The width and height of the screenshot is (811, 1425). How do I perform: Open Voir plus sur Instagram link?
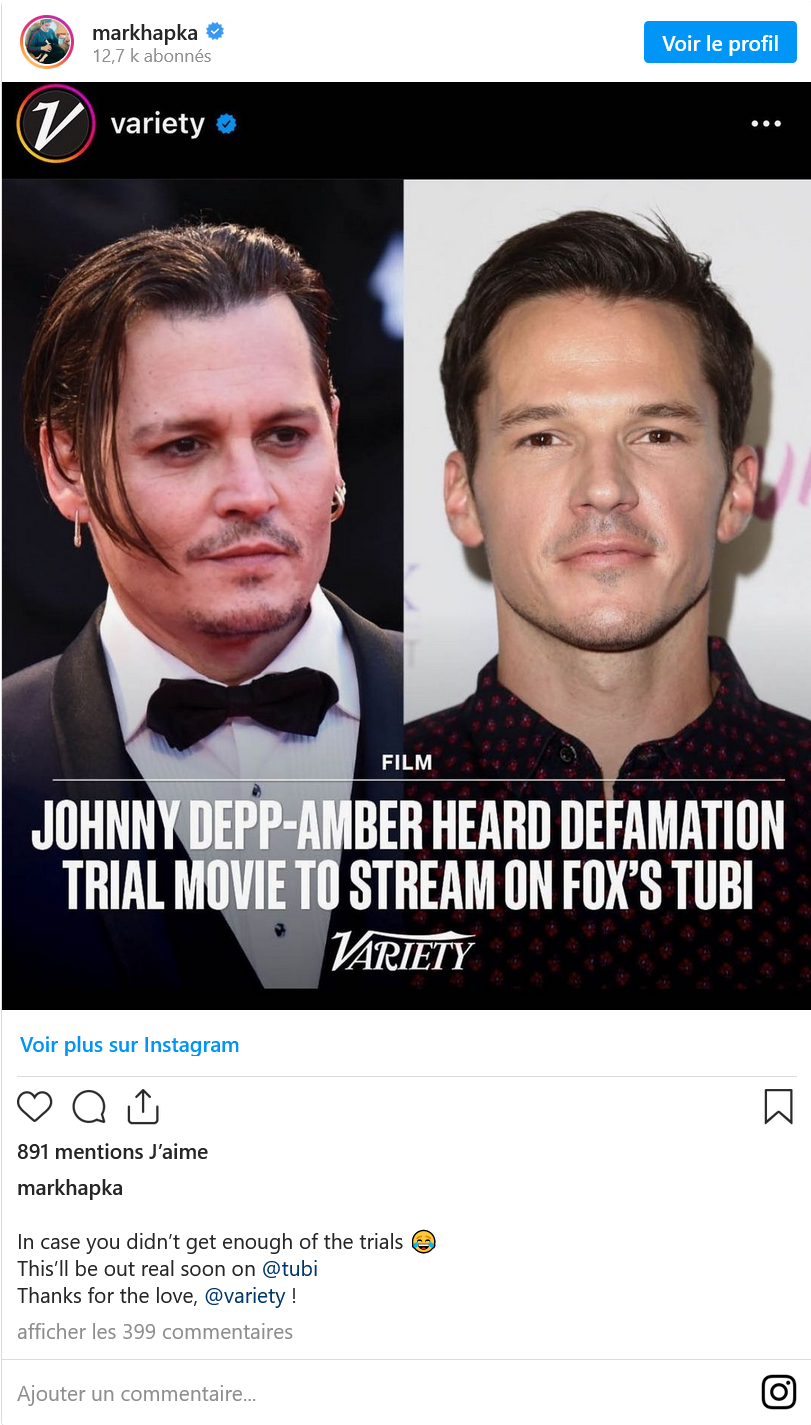click(130, 1045)
